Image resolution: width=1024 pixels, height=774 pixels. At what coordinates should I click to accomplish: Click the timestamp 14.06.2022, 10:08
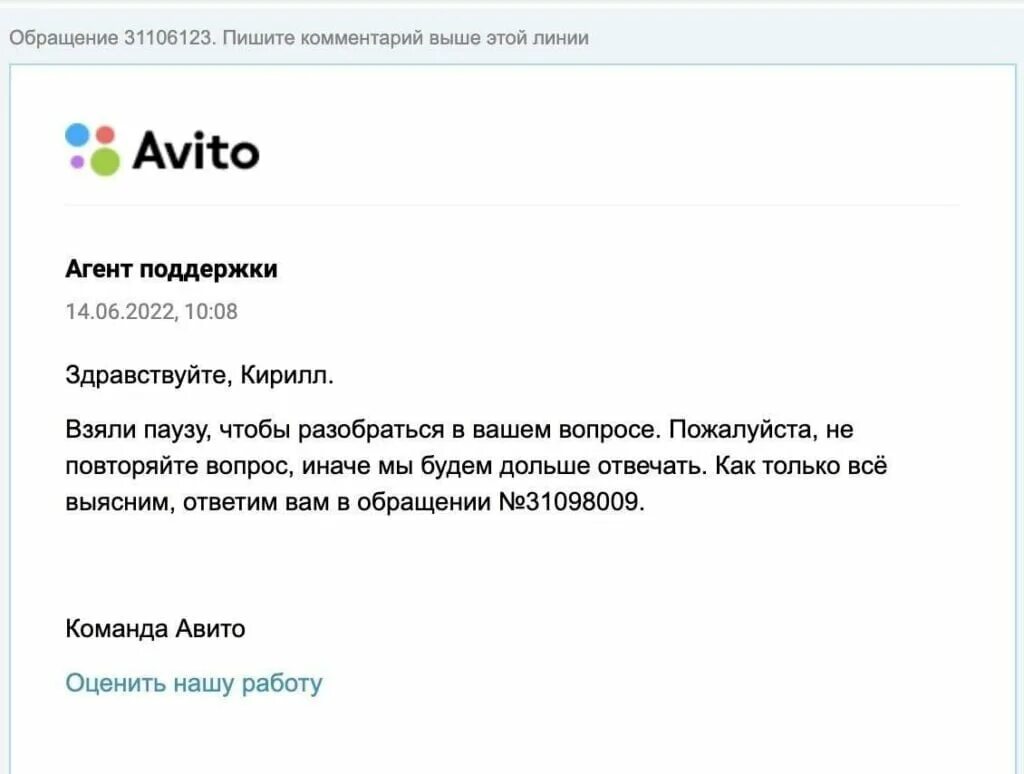coord(151,311)
